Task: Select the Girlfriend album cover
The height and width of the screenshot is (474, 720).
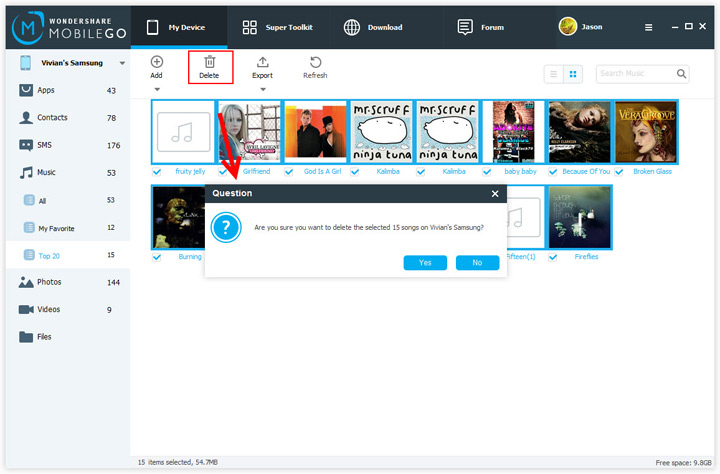Action: click(x=249, y=132)
